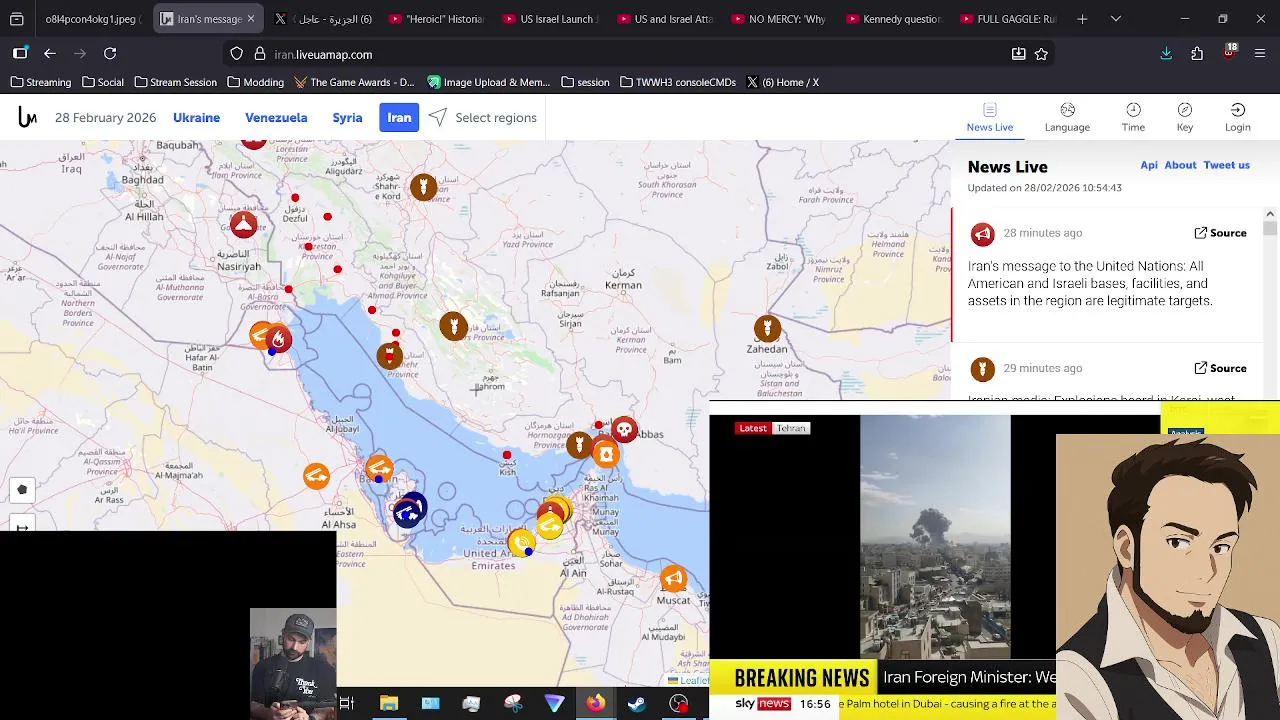
Task: Click the news feed scrollbar thumb
Action: [x=1270, y=228]
